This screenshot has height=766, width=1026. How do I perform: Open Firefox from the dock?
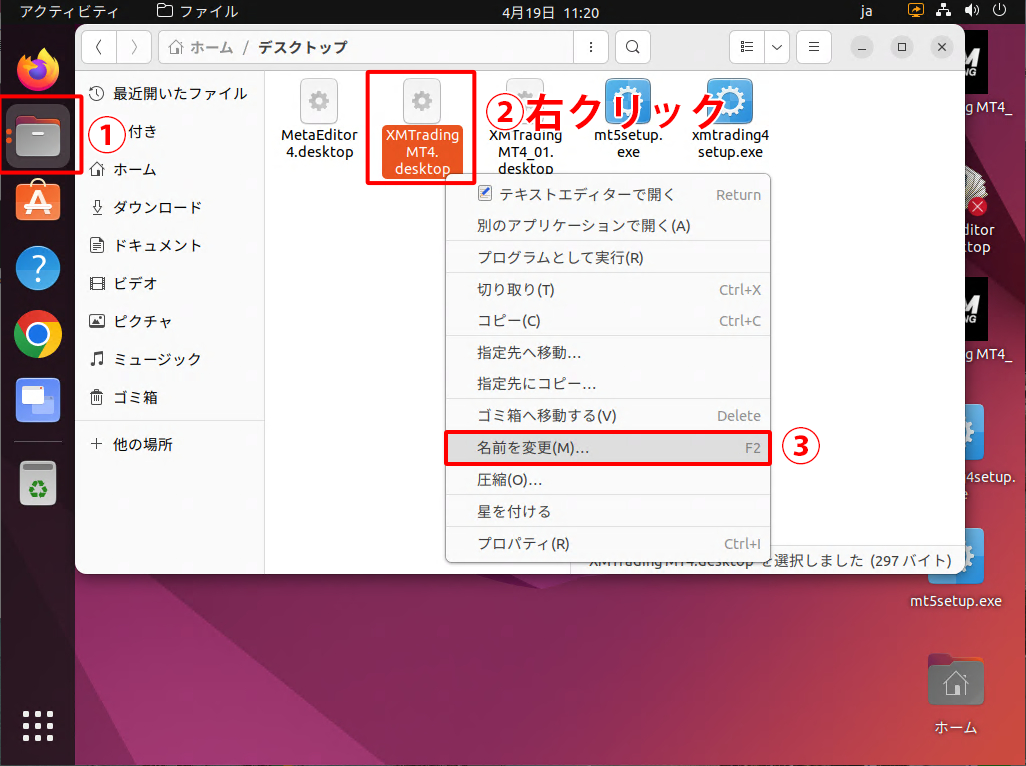tap(38, 70)
